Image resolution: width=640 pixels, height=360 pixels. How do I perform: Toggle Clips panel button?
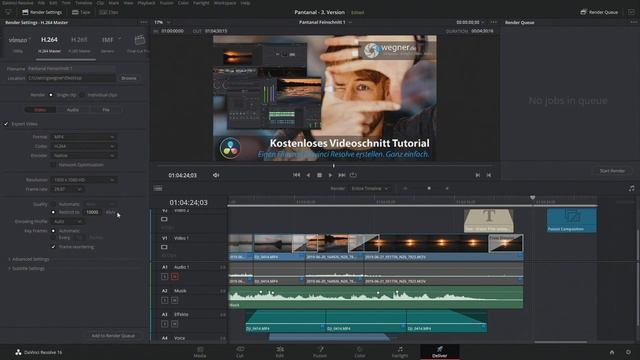click(x=109, y=12)
